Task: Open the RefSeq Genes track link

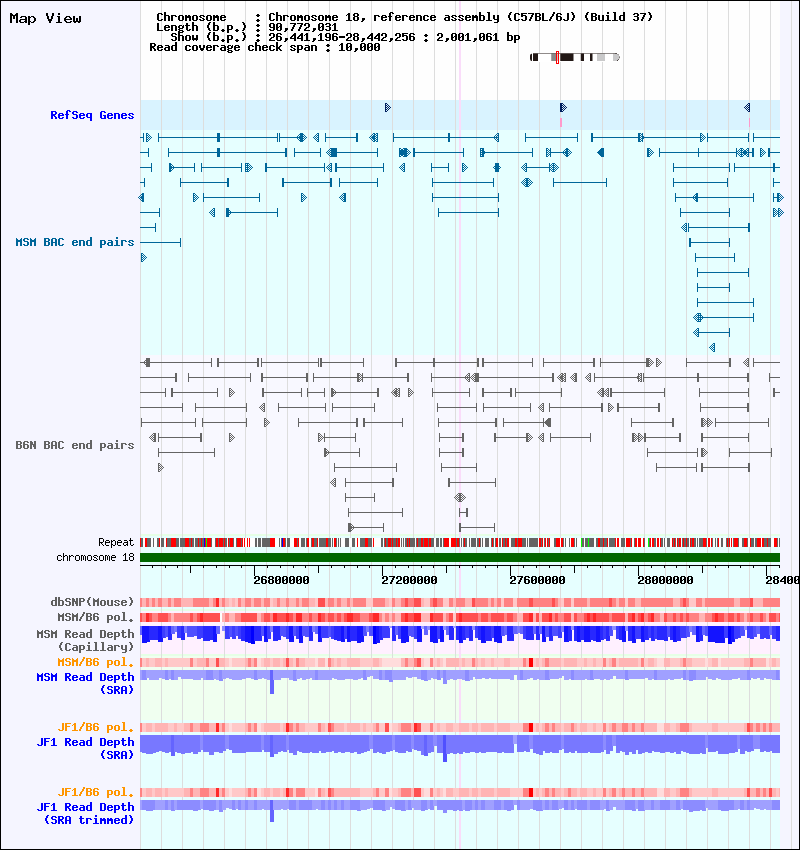Action: (x=92, y=115)
